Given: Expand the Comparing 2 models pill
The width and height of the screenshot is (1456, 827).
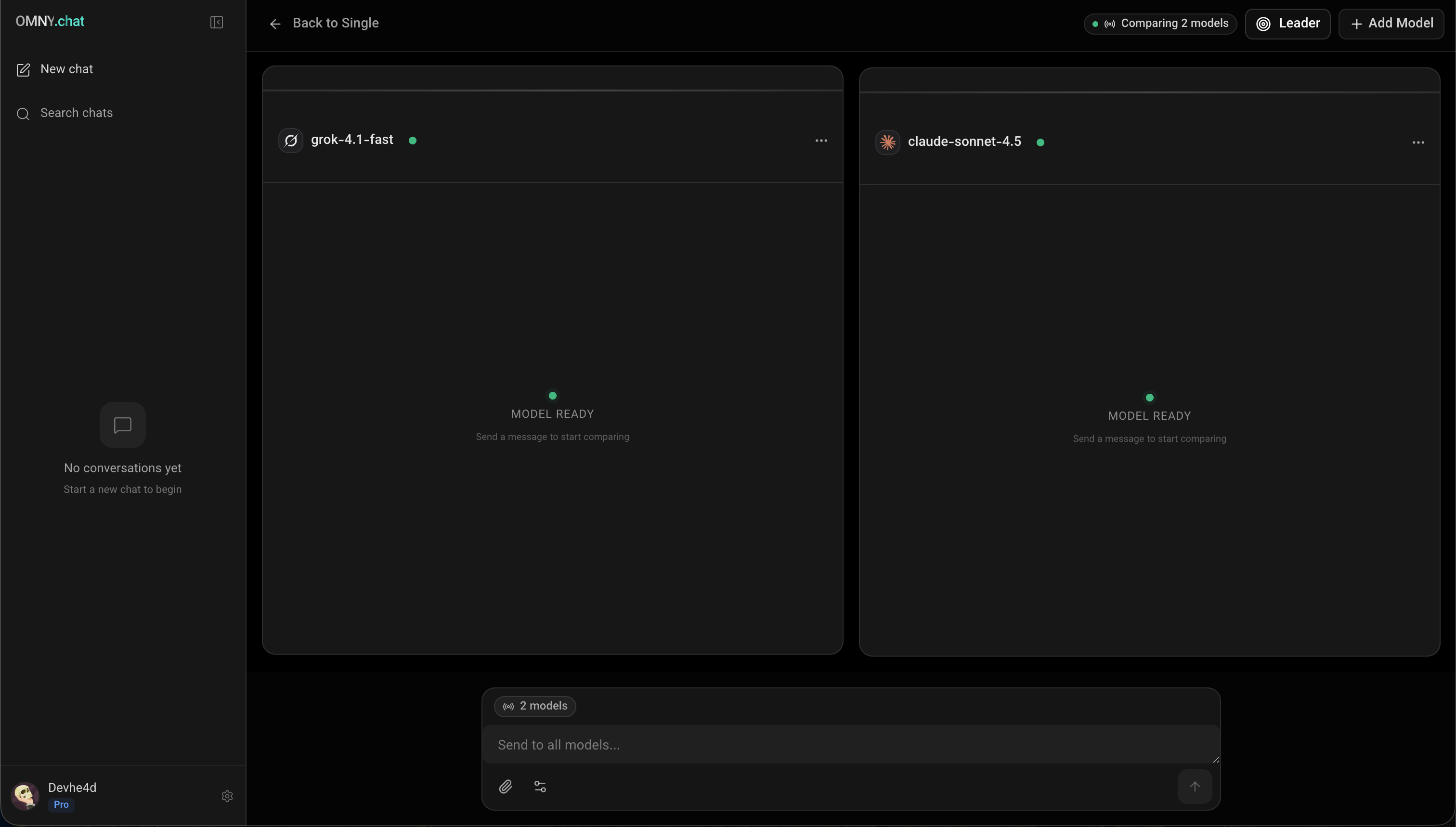Looking at the screenshot, I should click(1159, 23).
